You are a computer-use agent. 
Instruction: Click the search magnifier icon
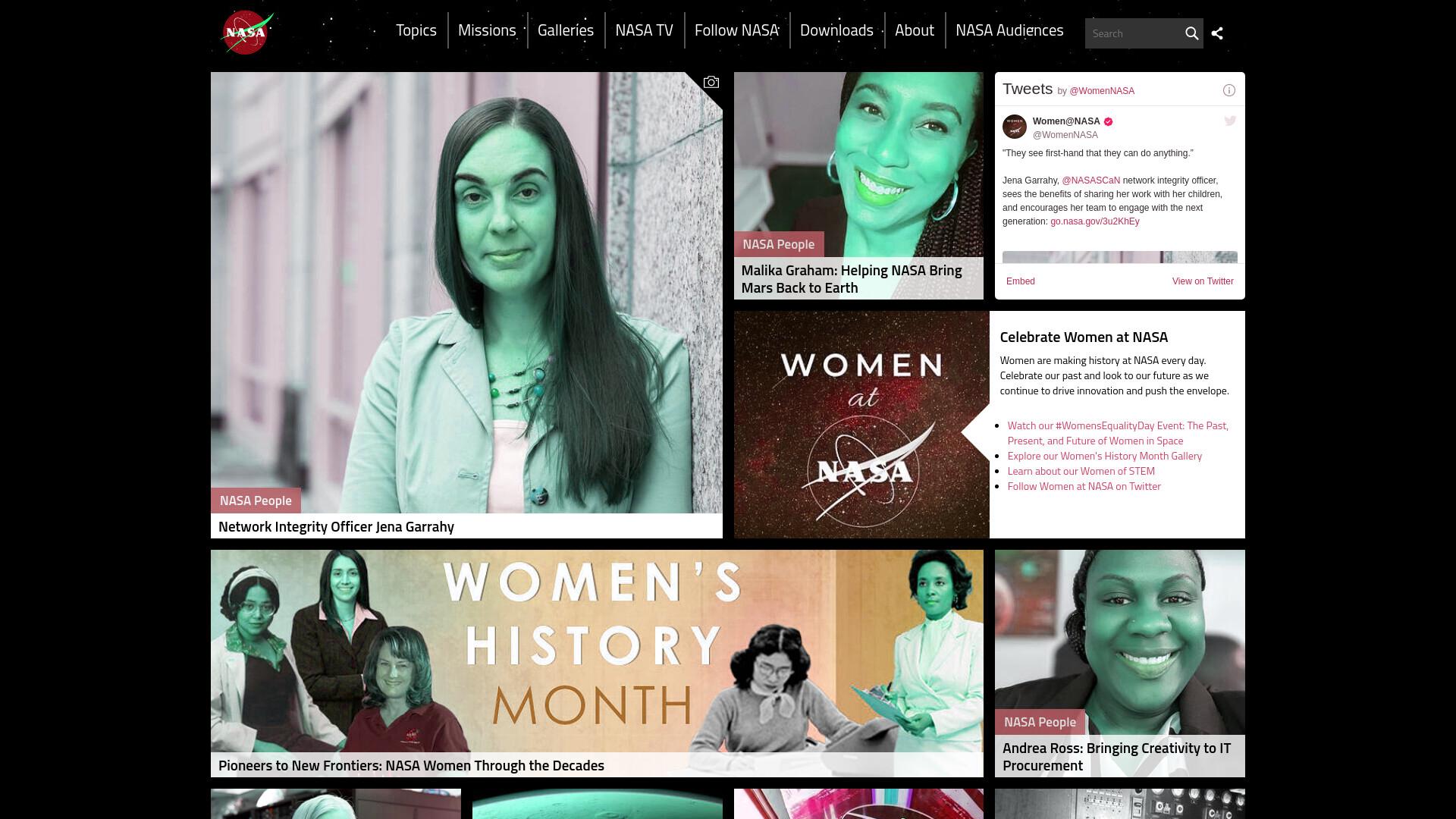(x=1191, y=33)
